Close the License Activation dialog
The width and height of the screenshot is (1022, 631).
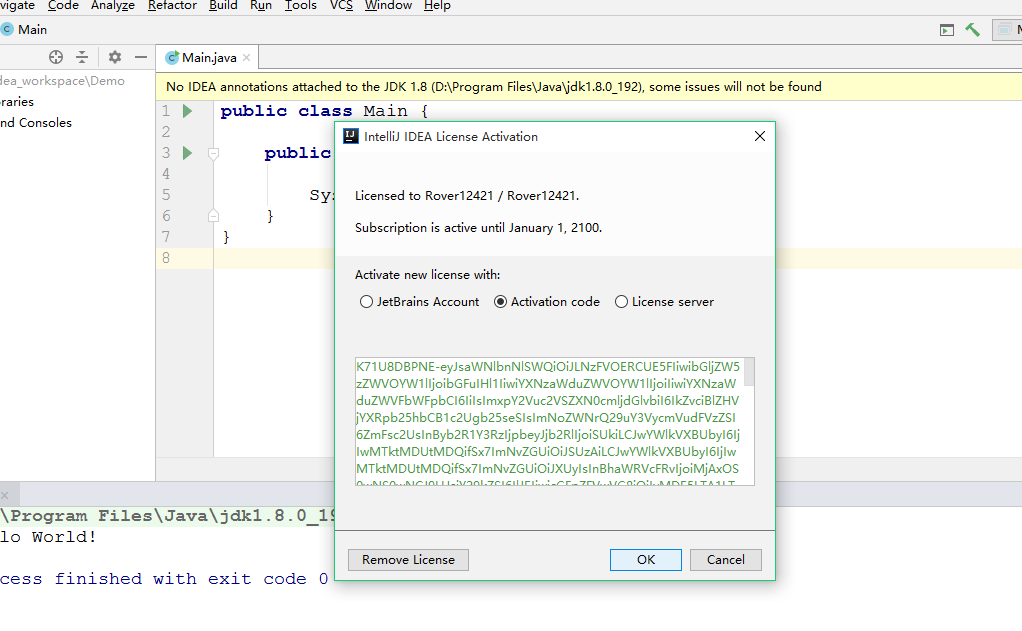(x=760, y=136)
